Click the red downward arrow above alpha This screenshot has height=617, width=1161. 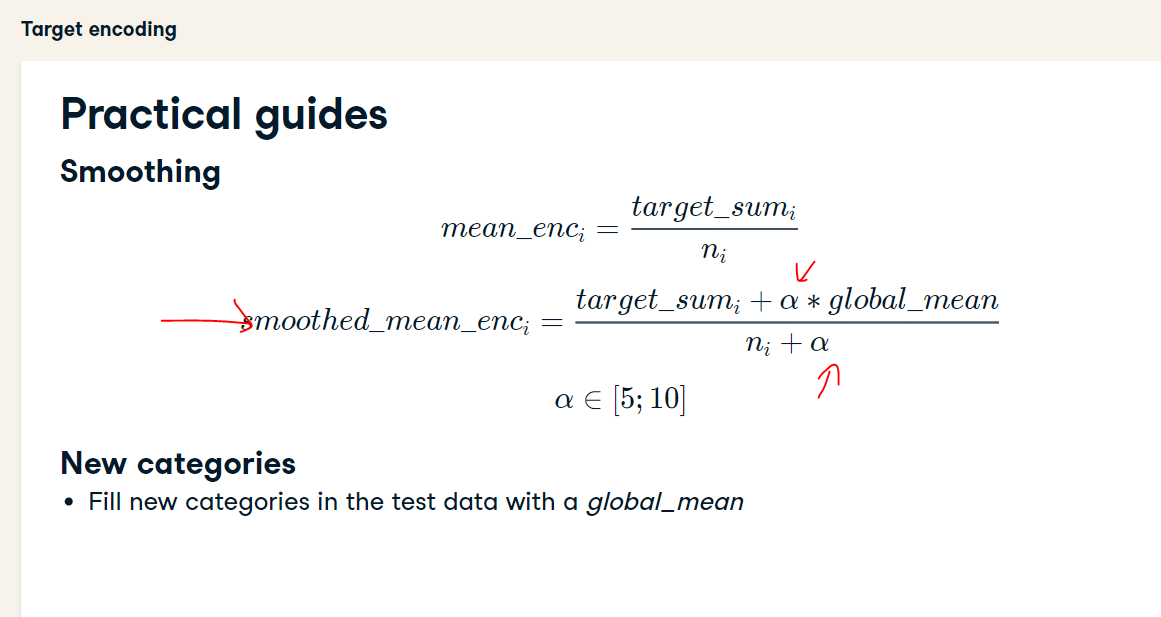tap(805, 270)
